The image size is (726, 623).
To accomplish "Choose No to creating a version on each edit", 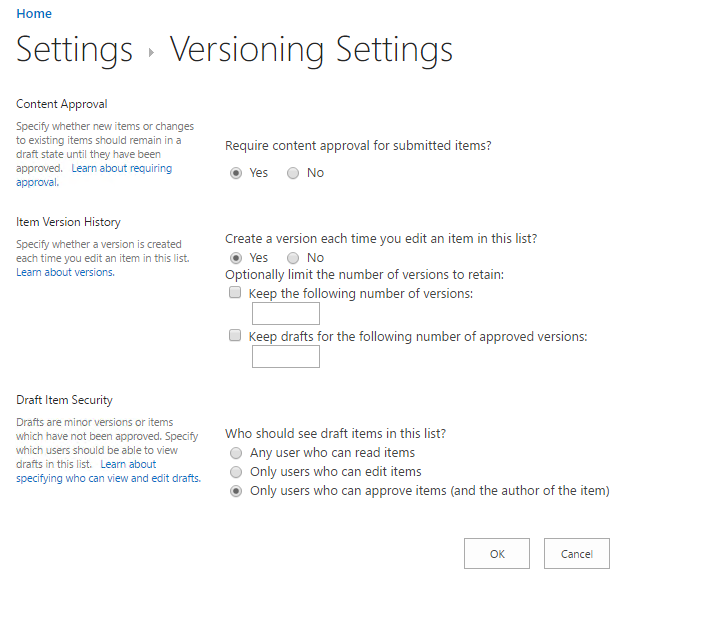I will [x=293, y=258].
